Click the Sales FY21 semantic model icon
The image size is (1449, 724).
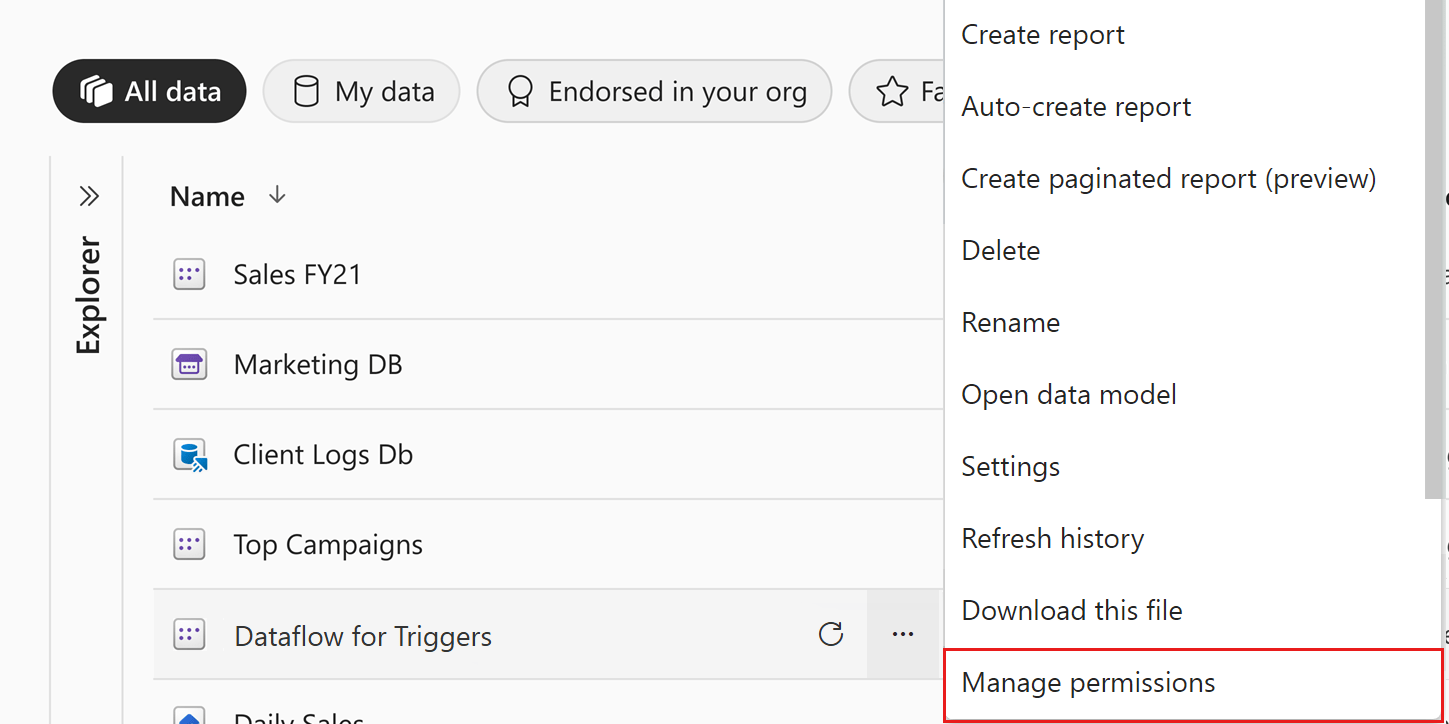188,273
